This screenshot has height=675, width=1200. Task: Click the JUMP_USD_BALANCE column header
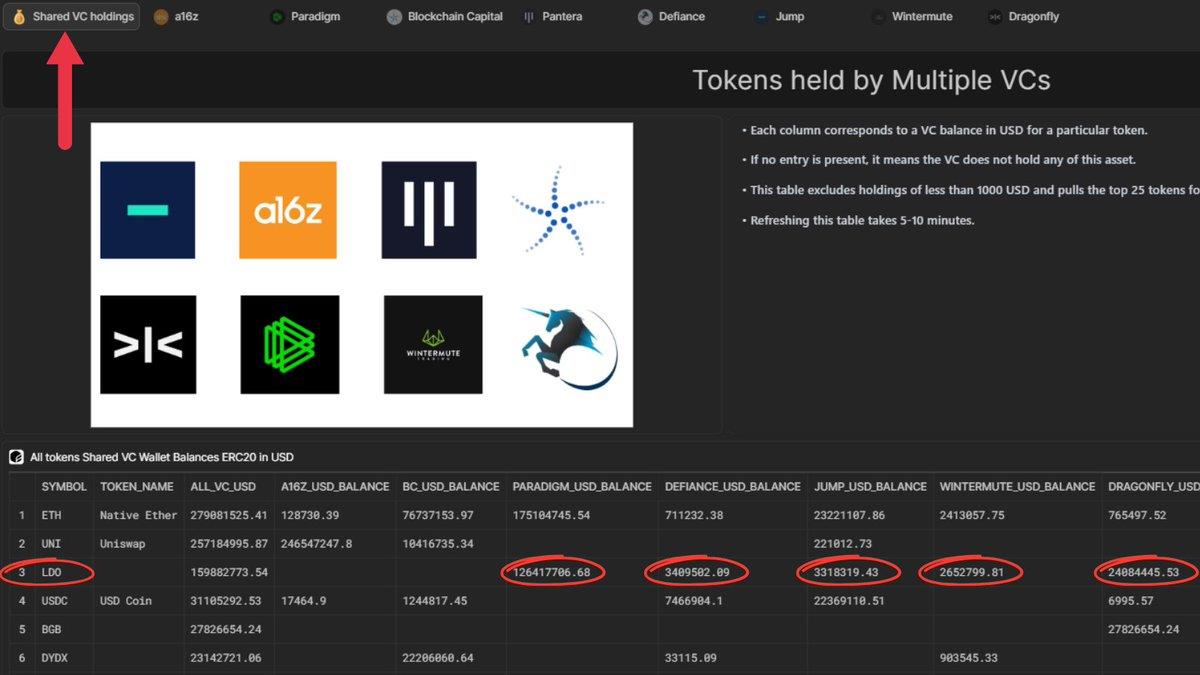tap(870, 487)
